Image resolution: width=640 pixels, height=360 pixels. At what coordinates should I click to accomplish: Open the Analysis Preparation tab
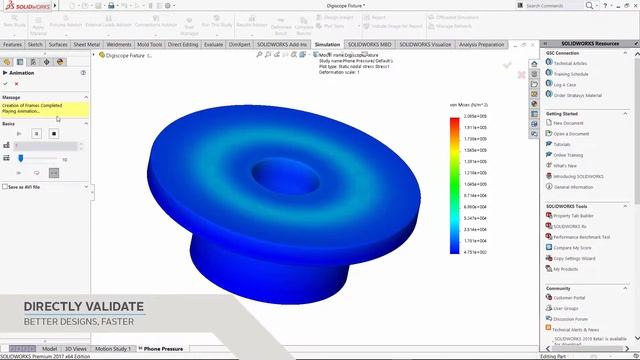(482, 44)
